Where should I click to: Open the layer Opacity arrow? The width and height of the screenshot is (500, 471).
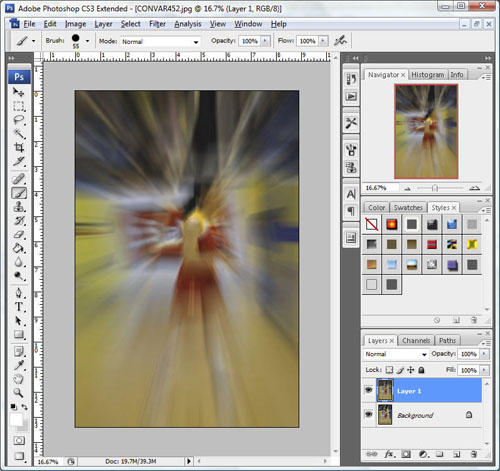coord(484,354)
